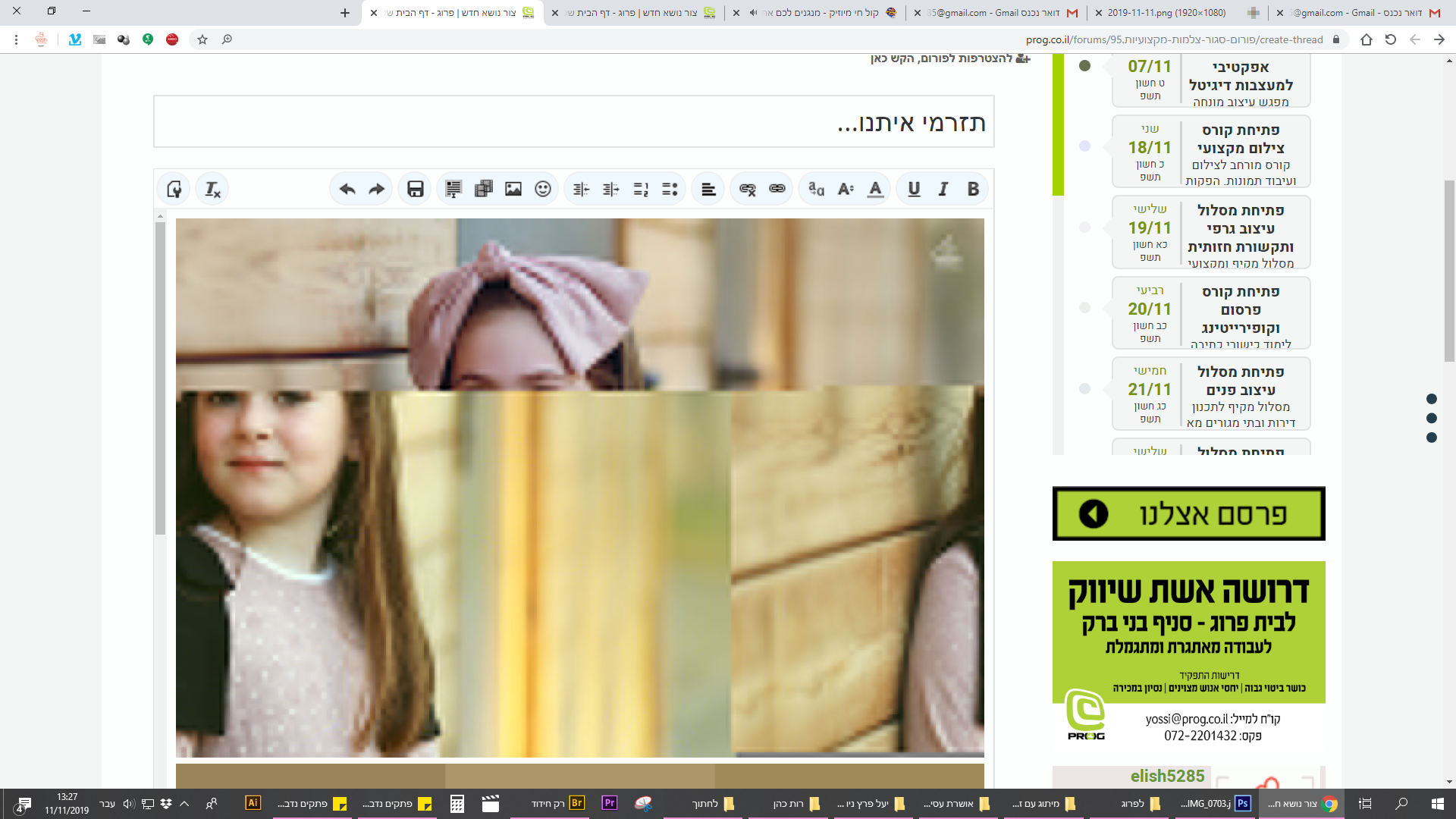
Task: Open the text alignment dropdown
Action: (708, 190)
